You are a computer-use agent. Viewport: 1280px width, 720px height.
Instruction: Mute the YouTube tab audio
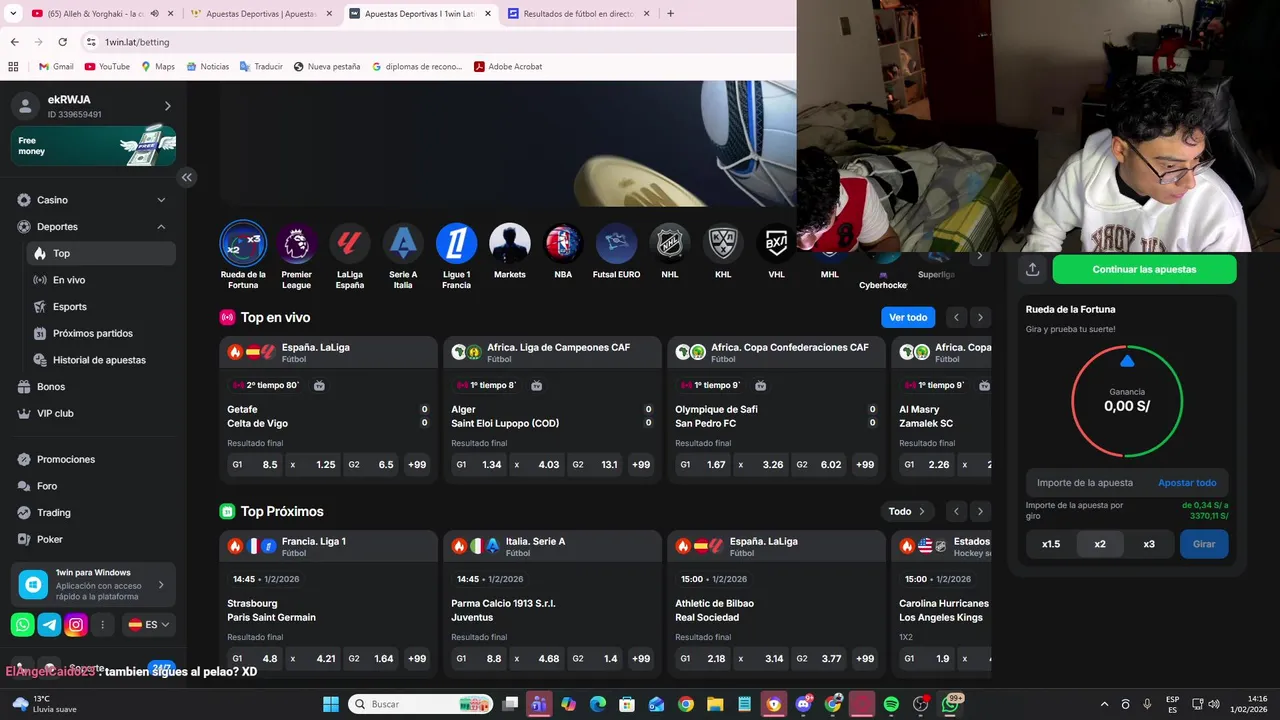(154, 14)
